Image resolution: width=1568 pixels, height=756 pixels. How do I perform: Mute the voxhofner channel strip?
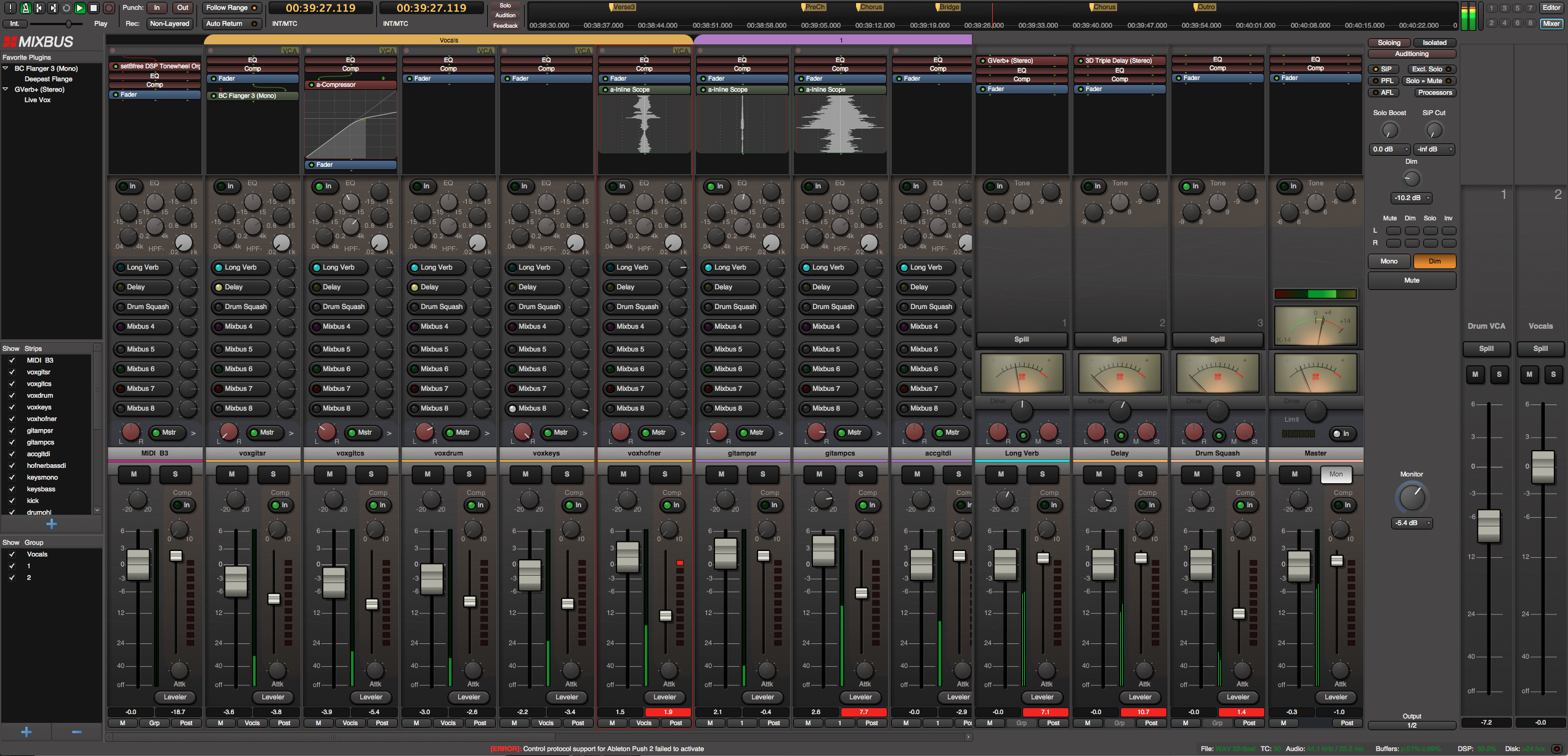[x=623, y=474]
